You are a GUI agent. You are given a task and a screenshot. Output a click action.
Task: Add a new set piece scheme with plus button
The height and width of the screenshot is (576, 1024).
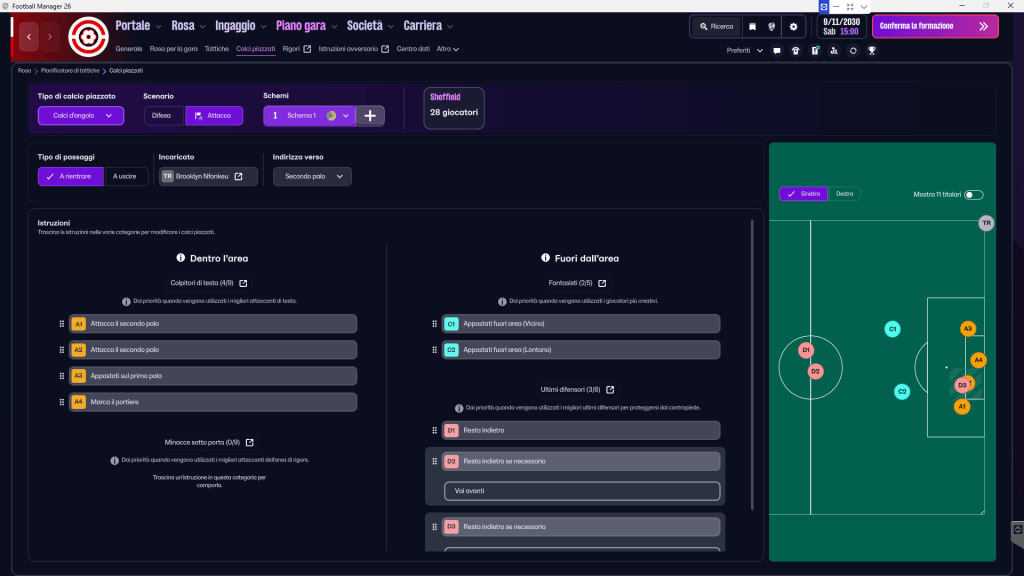coord(370,116)
